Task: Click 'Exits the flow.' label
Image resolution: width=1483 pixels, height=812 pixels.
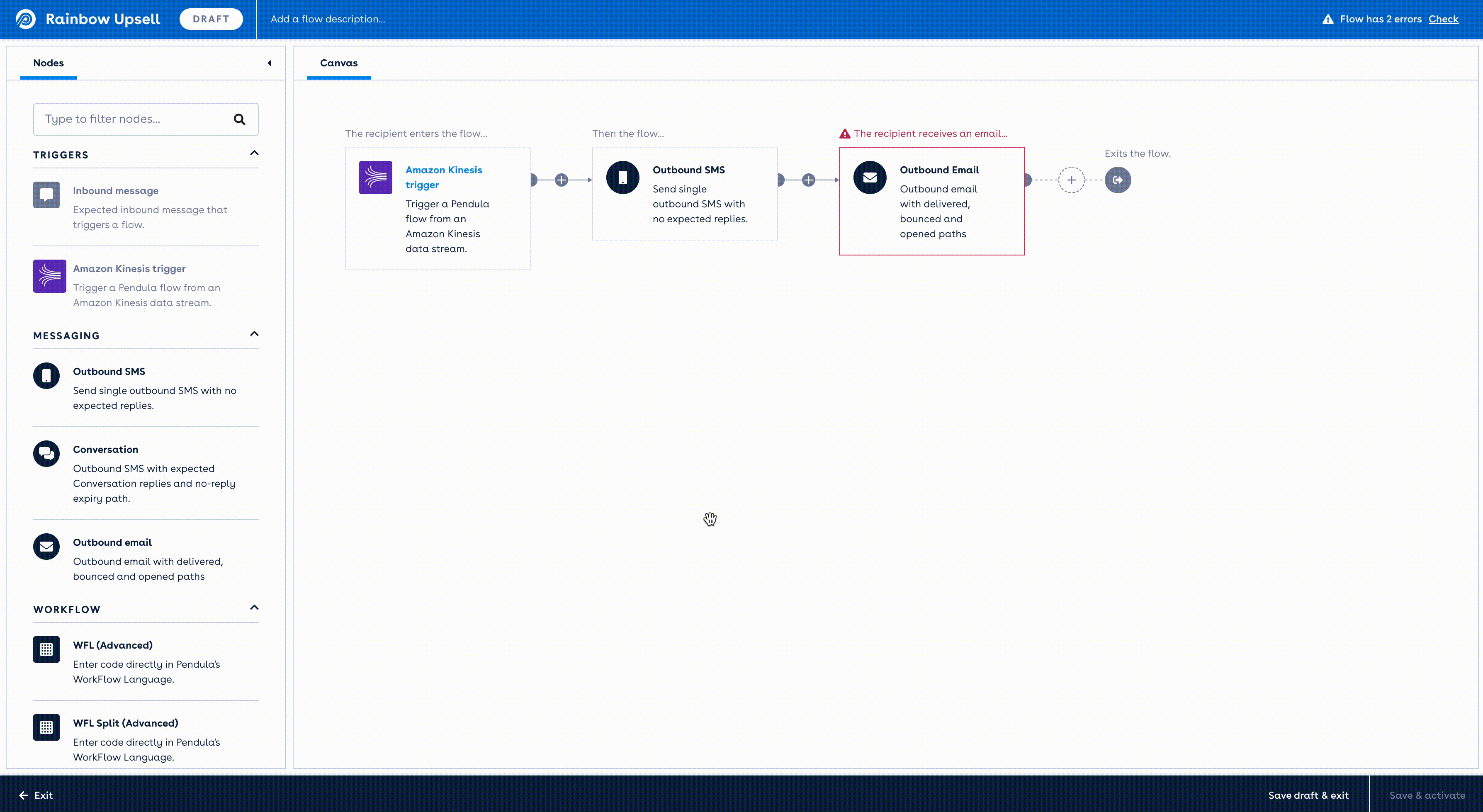Action: [1137, 153]
